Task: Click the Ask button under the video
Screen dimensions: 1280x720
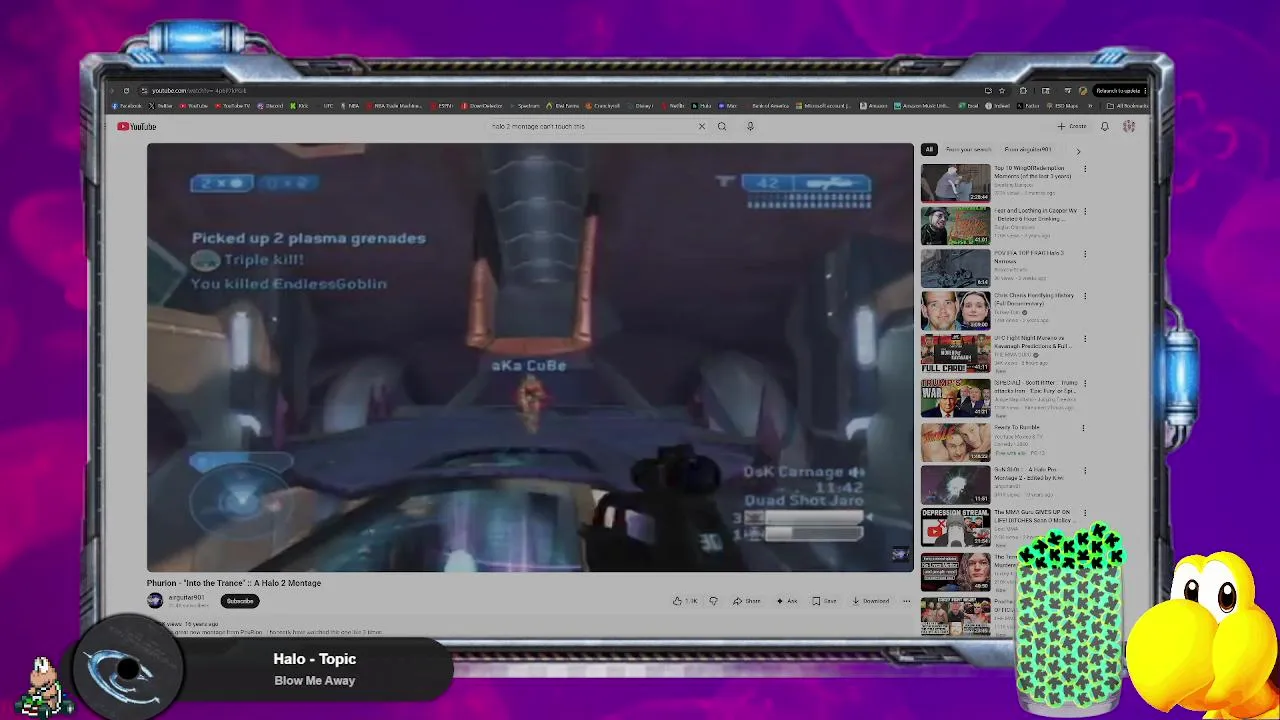Action: pyautogui.click(x=787, y=601)
